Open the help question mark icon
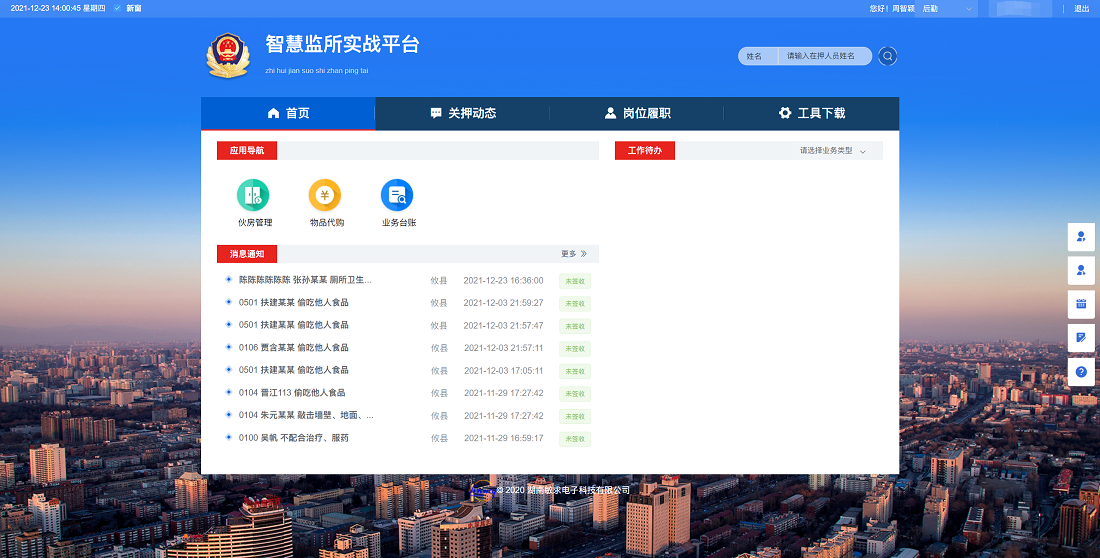The width and height of the screenshot is (1100, 558). pos(1081,372)
